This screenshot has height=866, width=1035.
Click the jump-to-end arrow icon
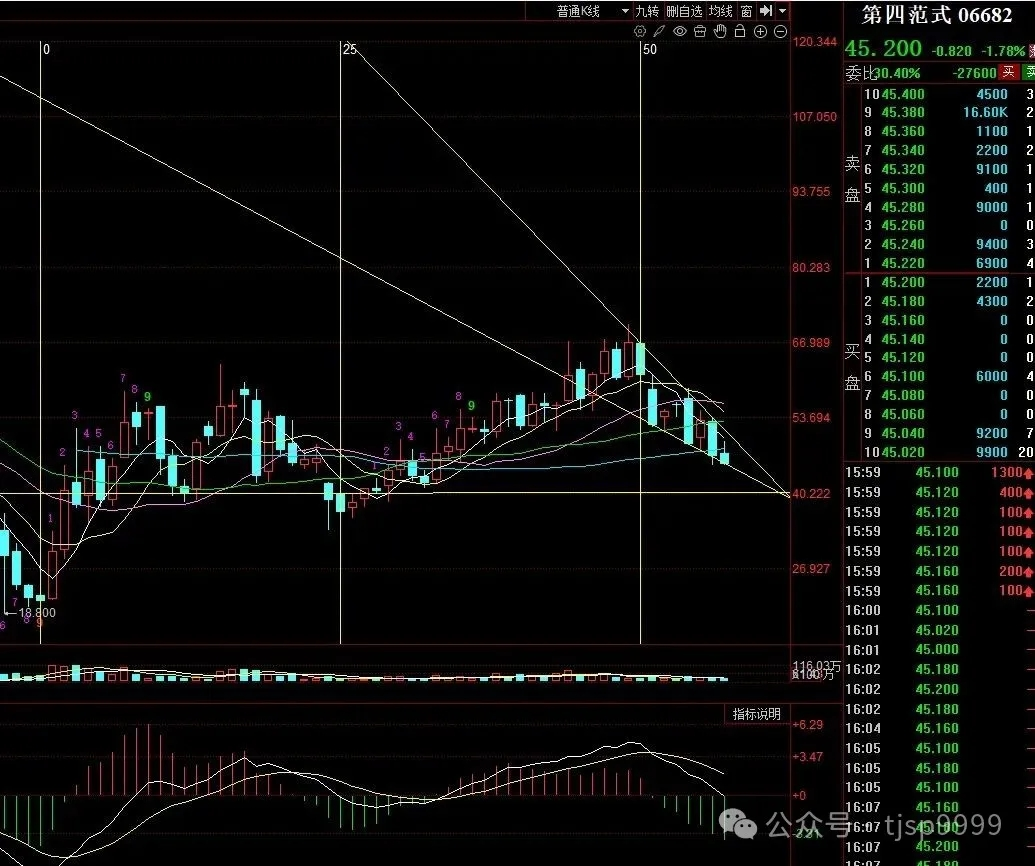point(766,11)
